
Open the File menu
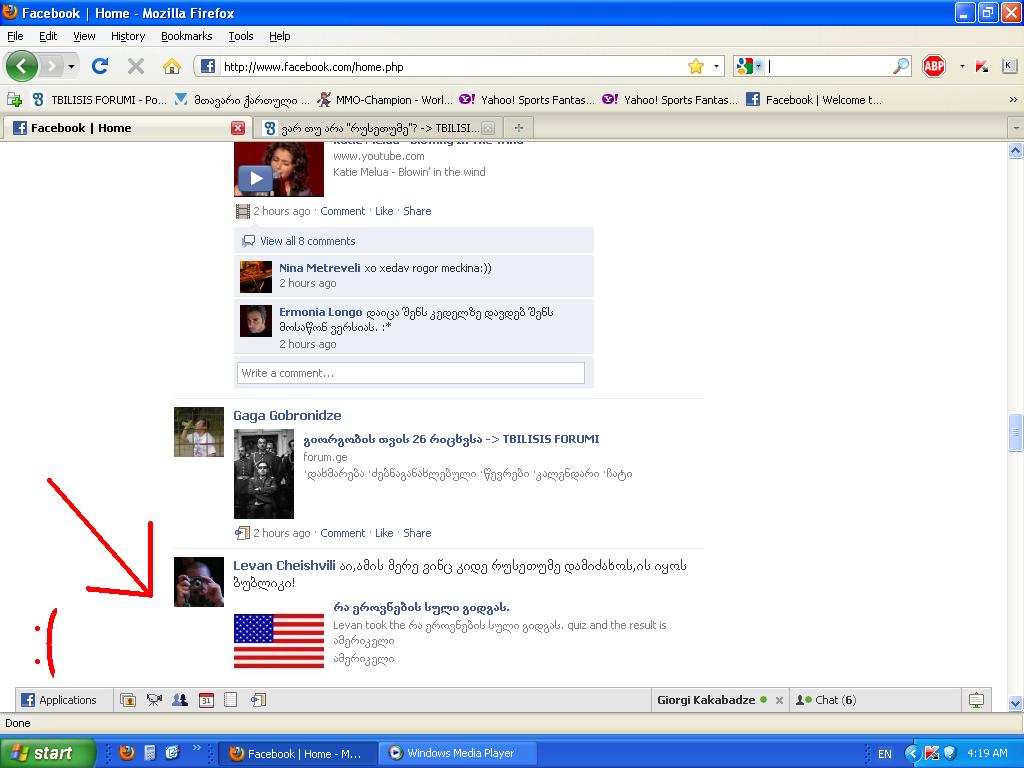[15, 36]
